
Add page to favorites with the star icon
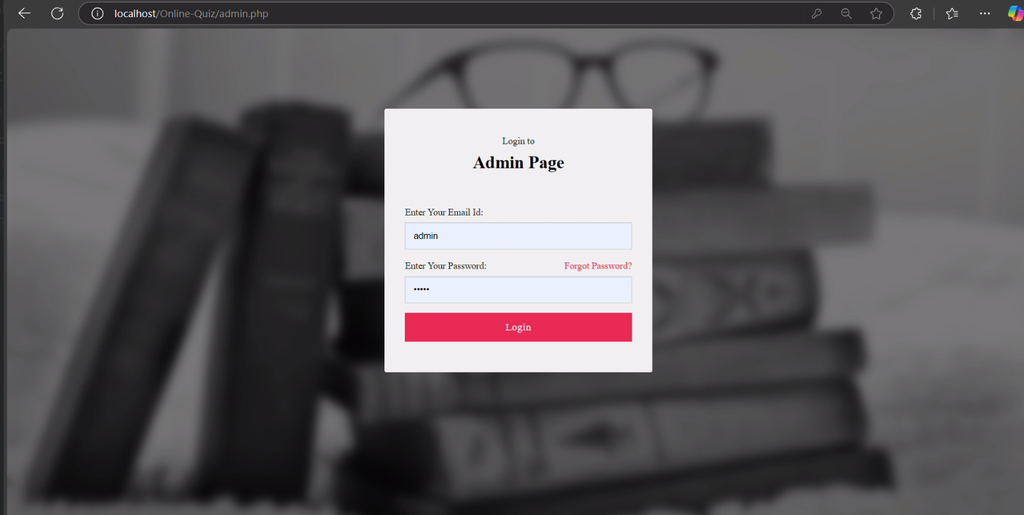coord(876,14)
